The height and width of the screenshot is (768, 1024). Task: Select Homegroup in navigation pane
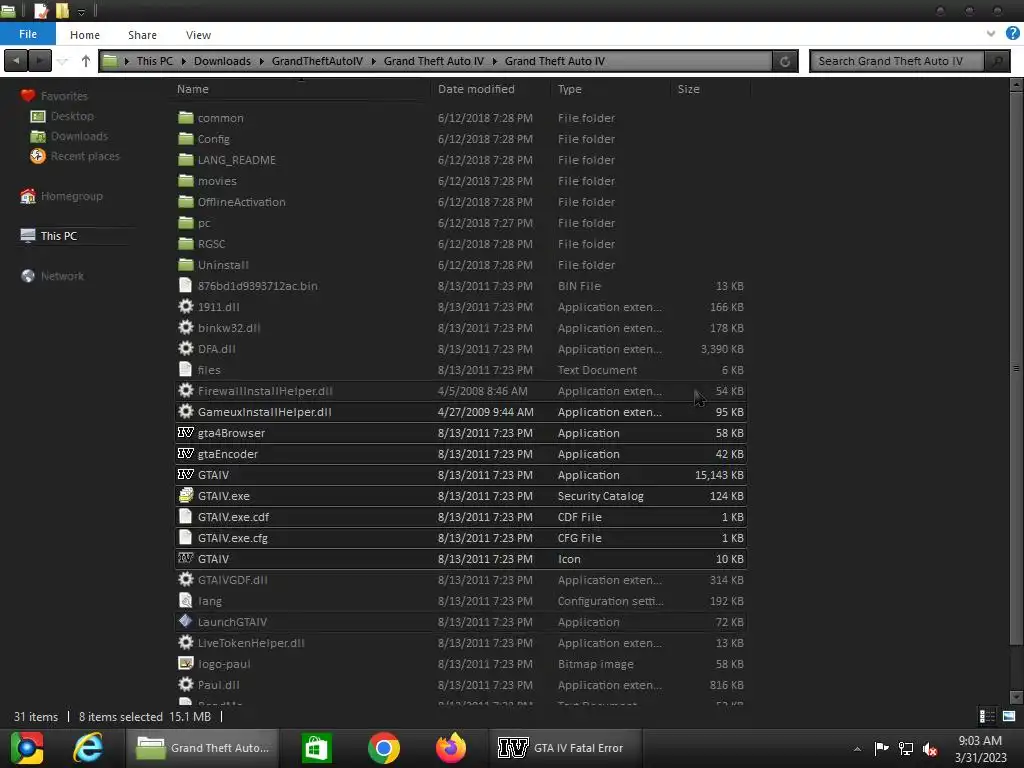(x=71, y=196)
